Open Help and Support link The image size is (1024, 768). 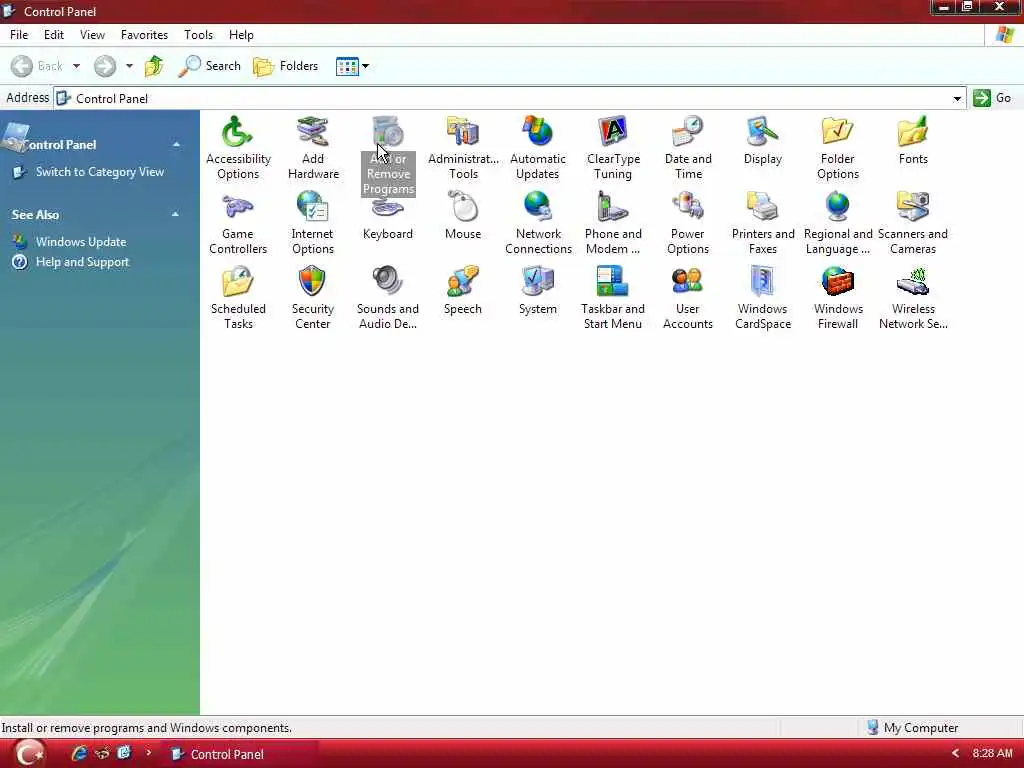(x=82, y=262)
